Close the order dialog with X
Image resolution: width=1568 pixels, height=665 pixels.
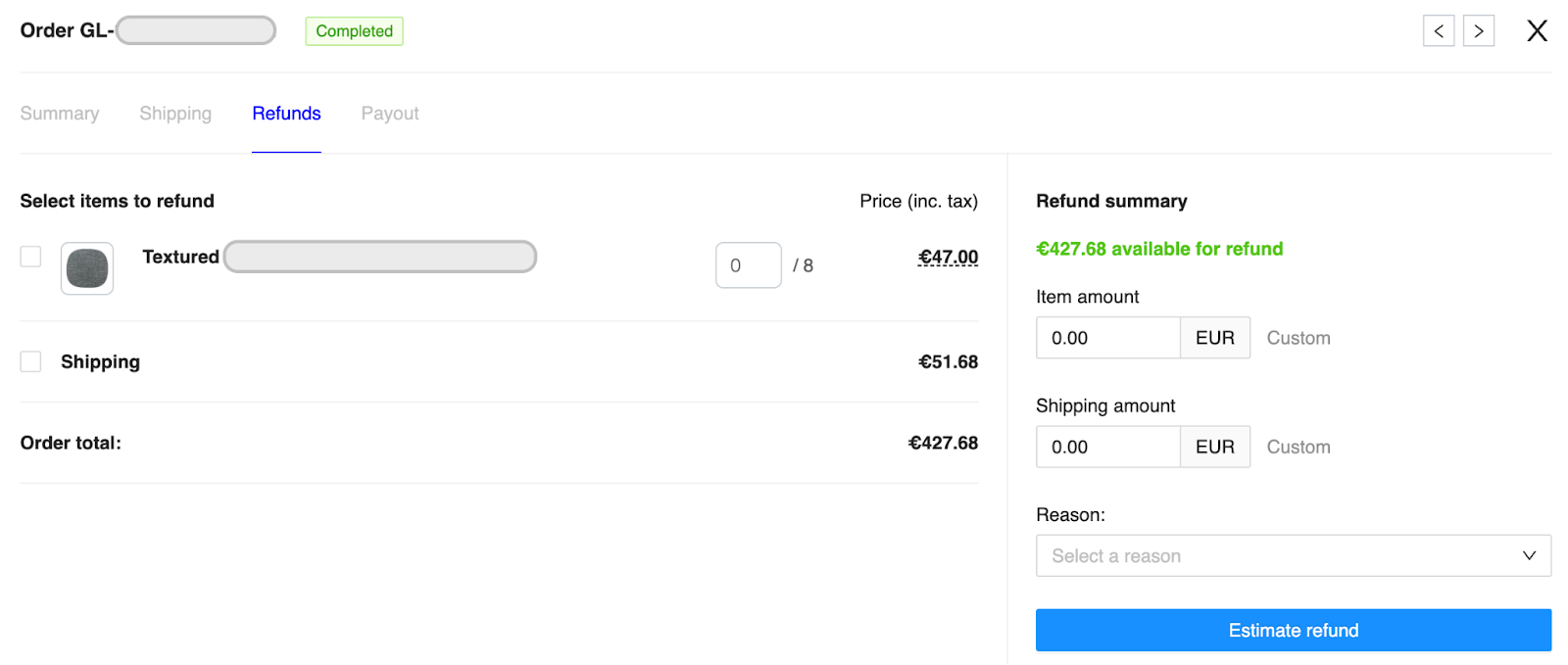click(x=1537, y=31)
